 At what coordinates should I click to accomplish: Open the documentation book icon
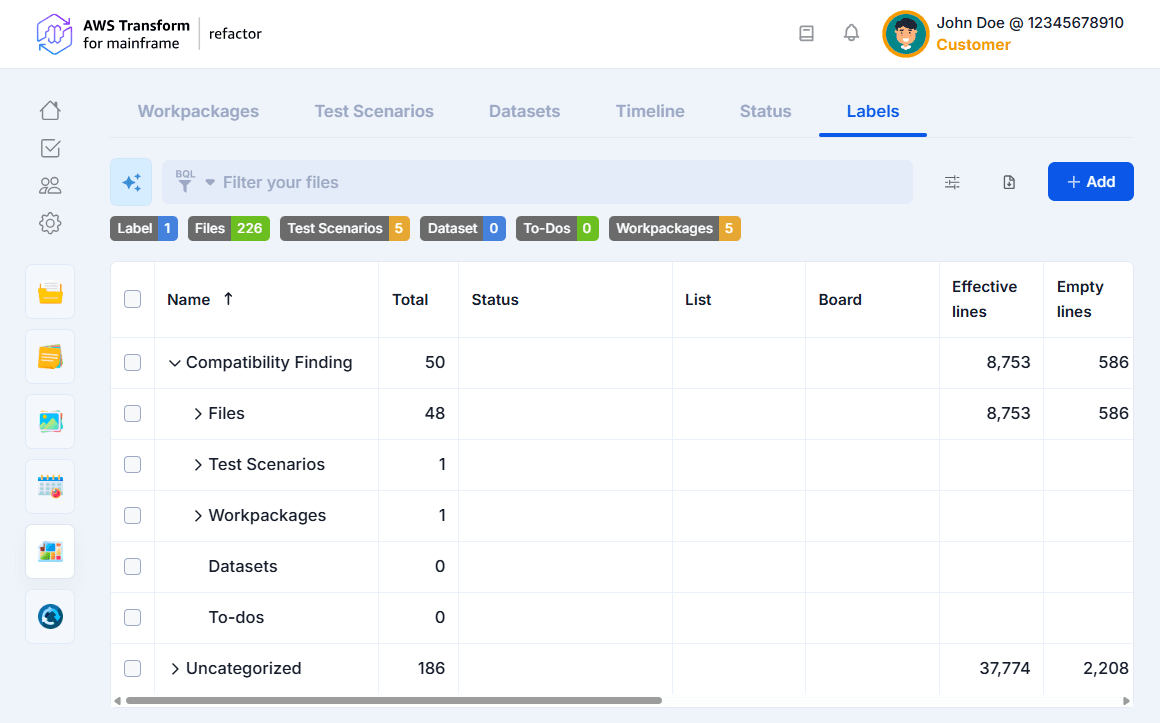806,33
